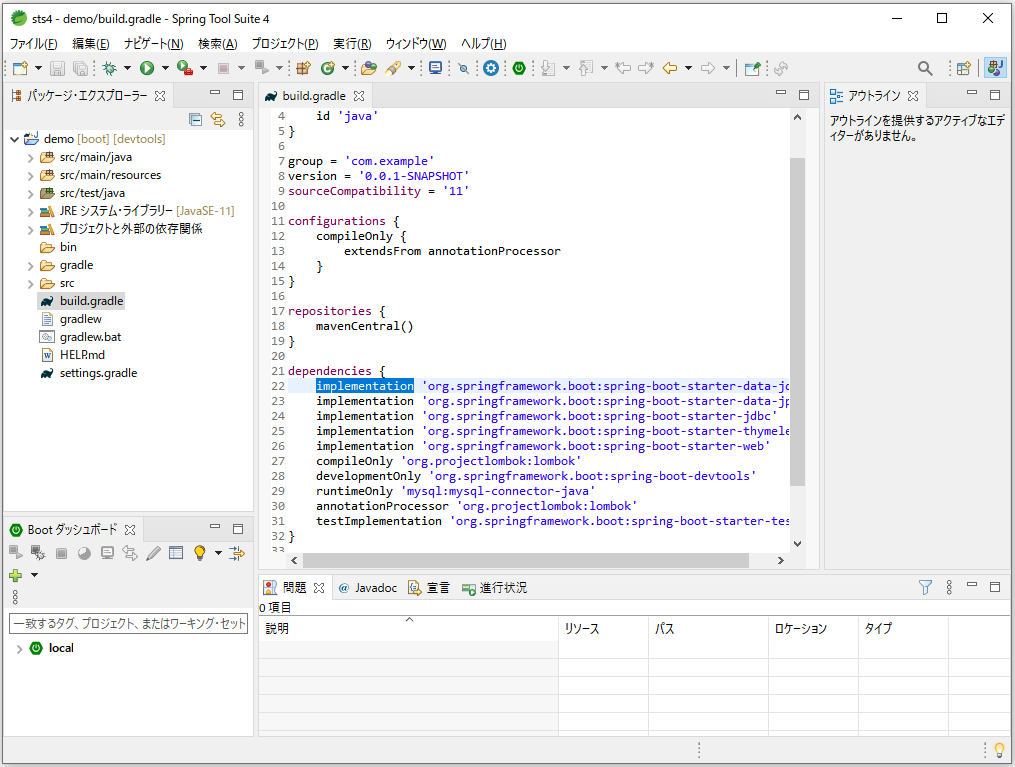Click the green plus in Boot Dashboard

(15, 575)
